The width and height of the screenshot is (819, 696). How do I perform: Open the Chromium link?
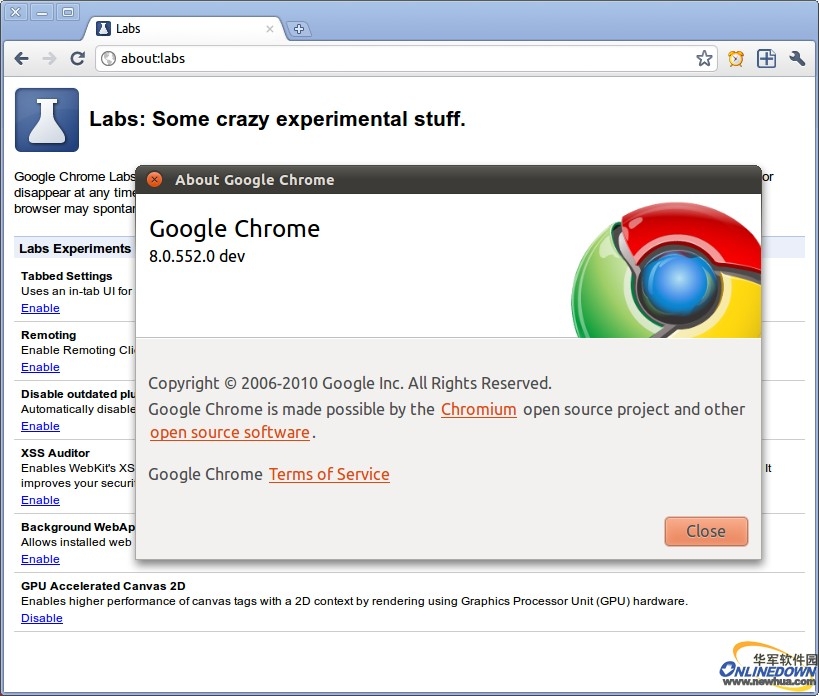click(478, 409)
